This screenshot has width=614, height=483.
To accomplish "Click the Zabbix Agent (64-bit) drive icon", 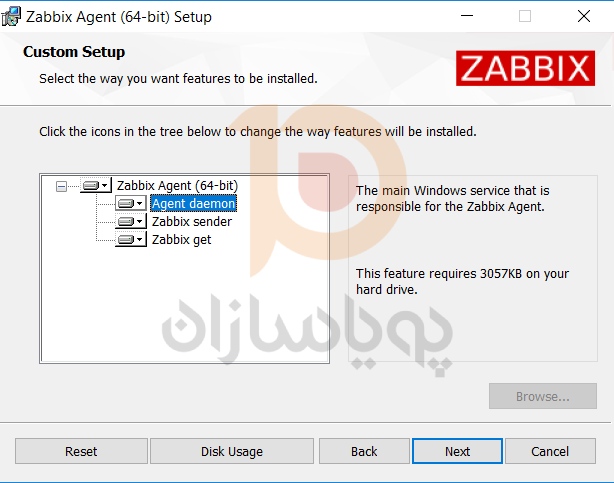I will (x=91, y=185).
